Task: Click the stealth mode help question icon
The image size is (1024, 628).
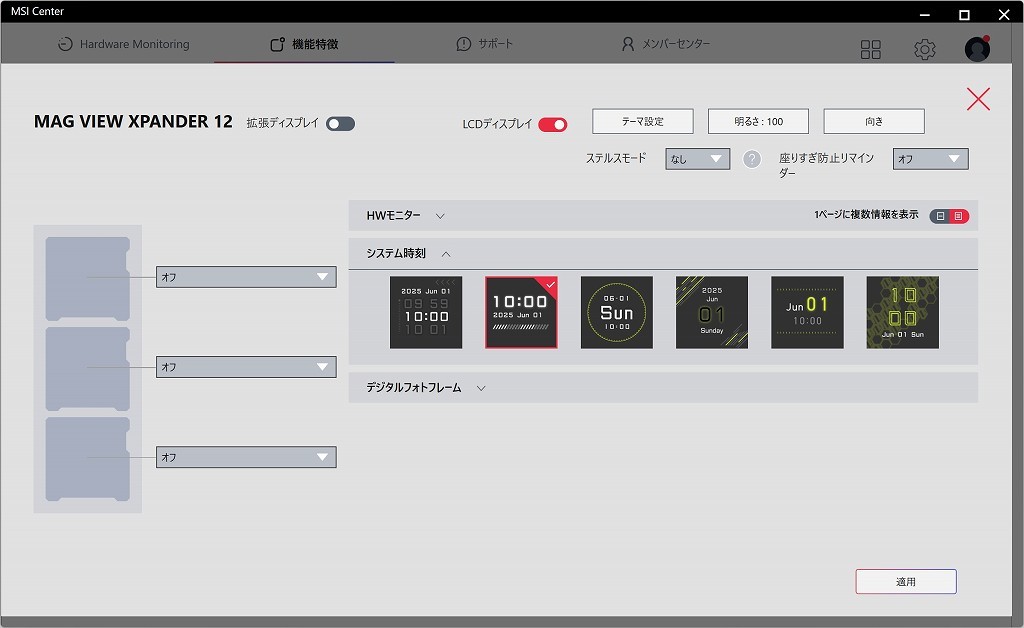Action: [x=752, y=159]
